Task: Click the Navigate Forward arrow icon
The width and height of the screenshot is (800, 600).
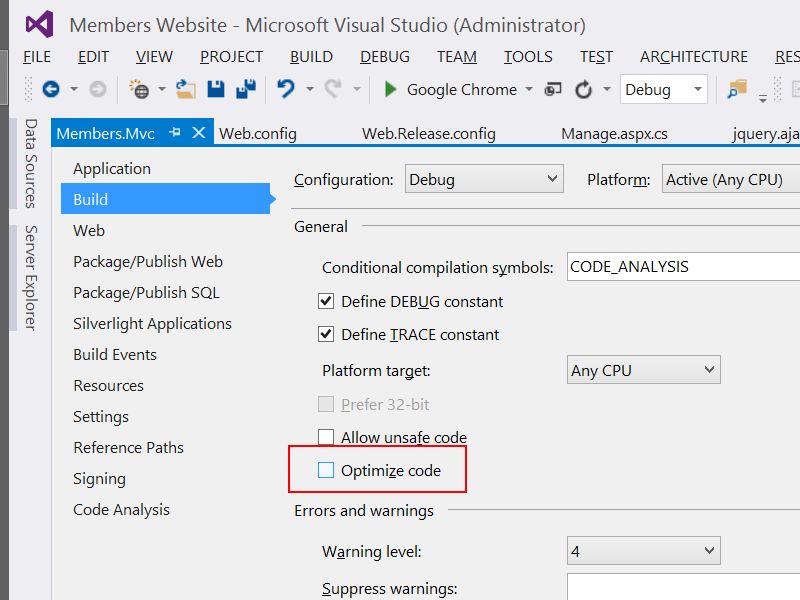Action: [x=97, y=89]
